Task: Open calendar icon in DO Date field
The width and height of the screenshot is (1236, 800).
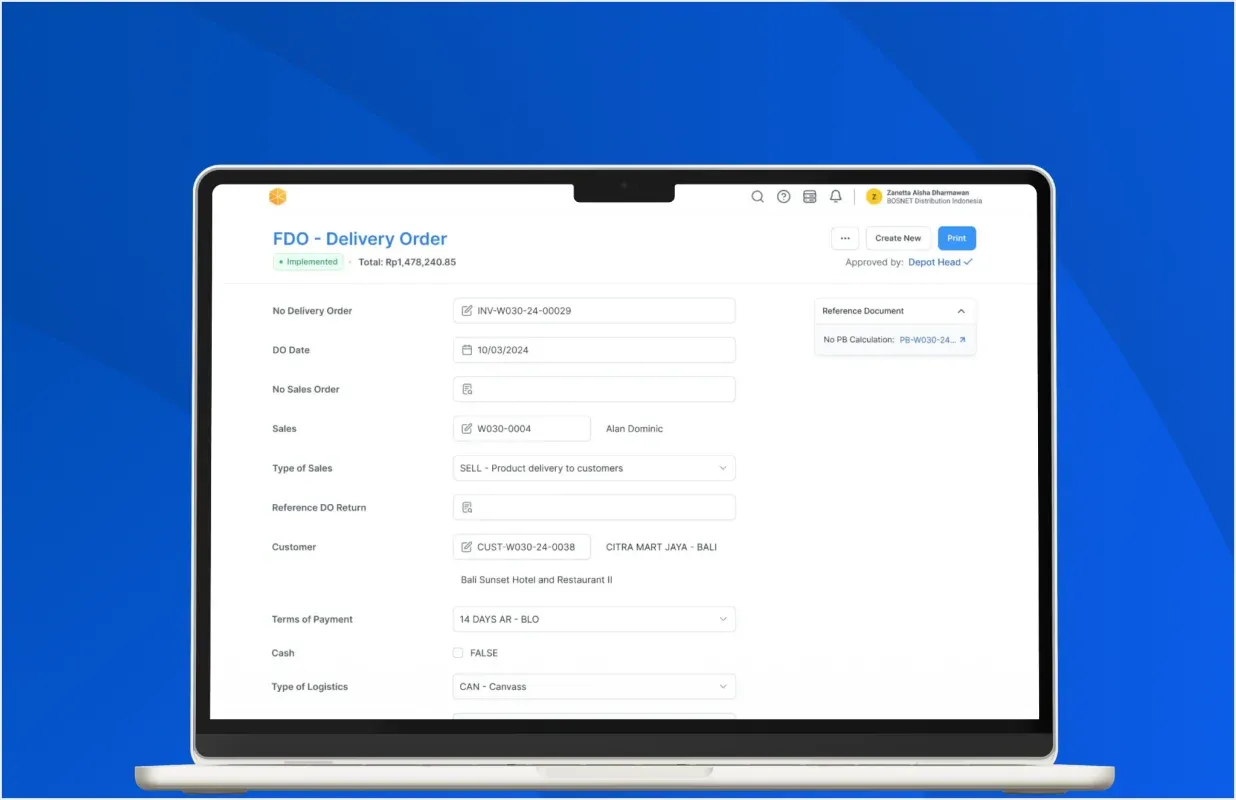Action: [467, 350]
